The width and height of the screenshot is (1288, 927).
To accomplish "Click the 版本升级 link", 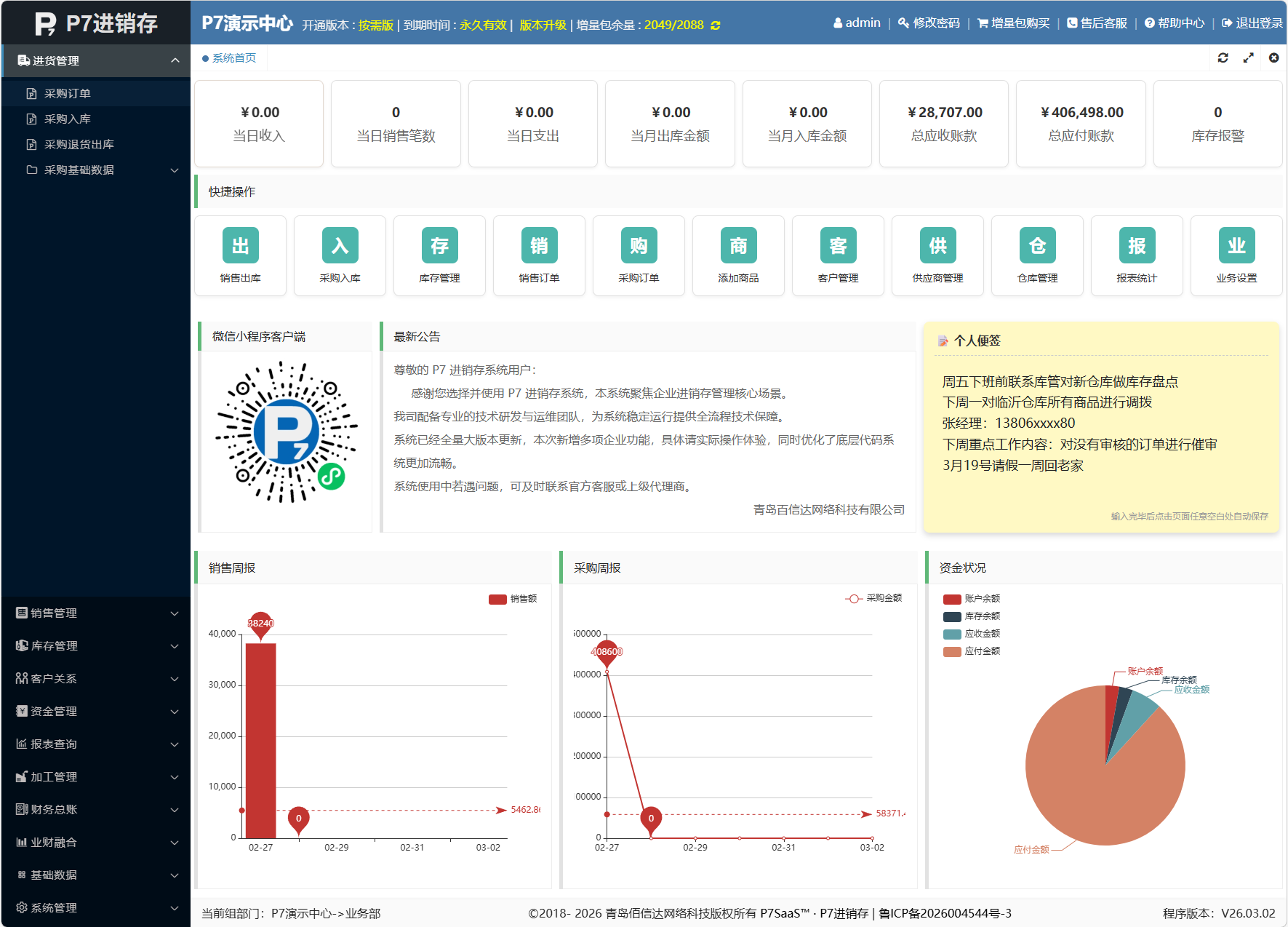I will click(x=543, y=25).
